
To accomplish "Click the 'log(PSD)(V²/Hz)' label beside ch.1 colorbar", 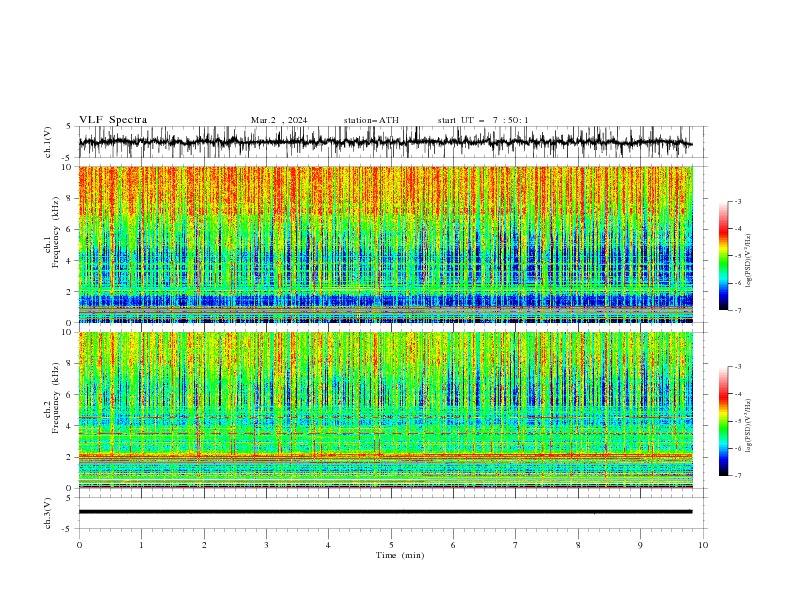I will [749, 261].
